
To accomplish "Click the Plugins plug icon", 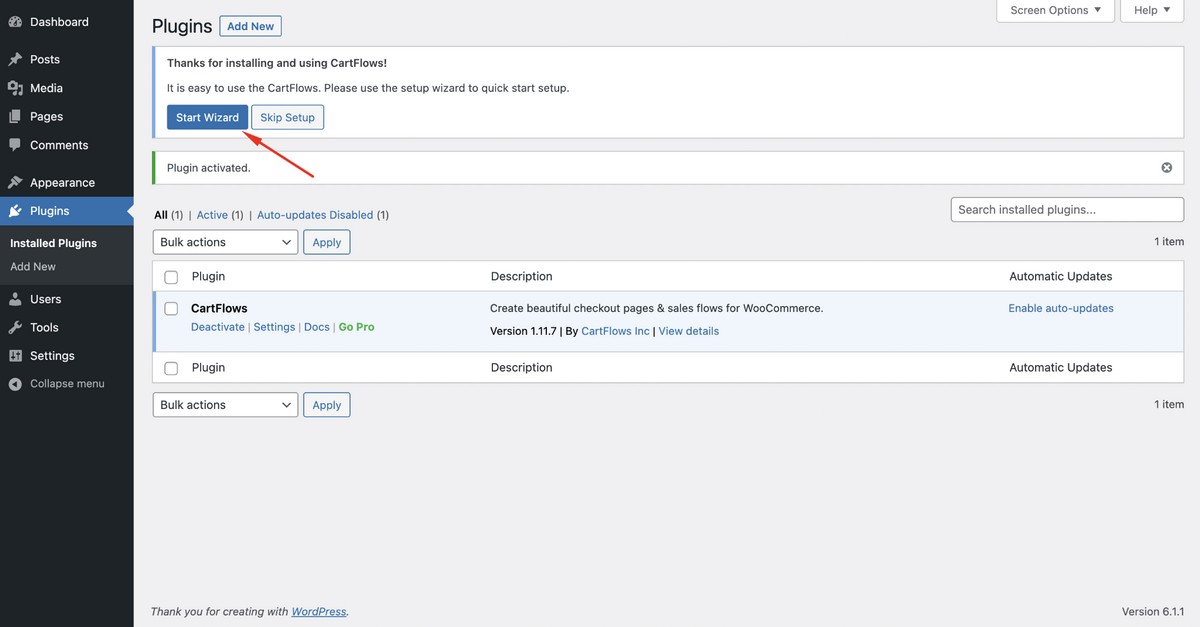I will point(15,211).
